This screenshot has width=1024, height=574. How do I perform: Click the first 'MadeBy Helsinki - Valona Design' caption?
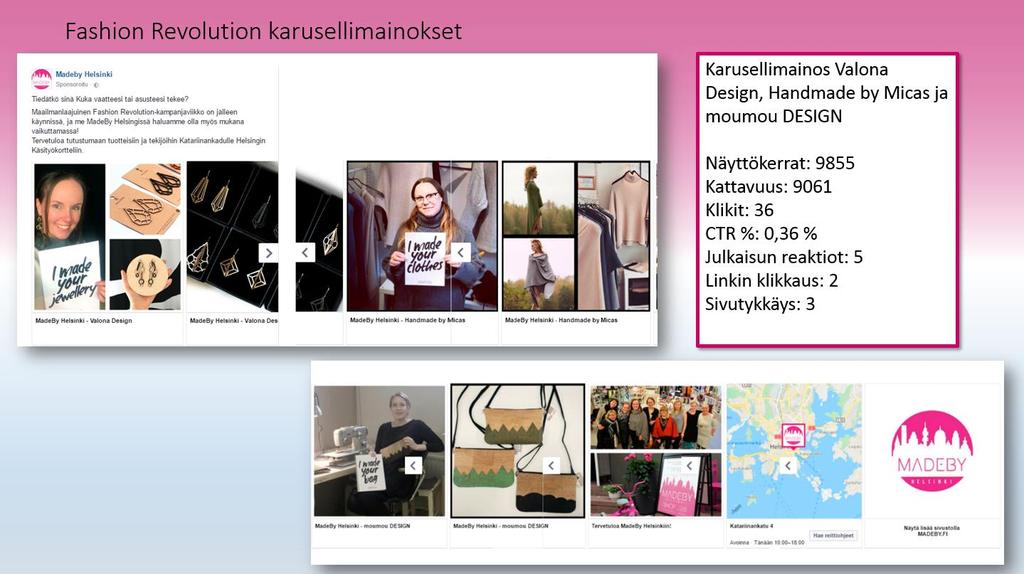pyautogui.click(x=84, y=321)
